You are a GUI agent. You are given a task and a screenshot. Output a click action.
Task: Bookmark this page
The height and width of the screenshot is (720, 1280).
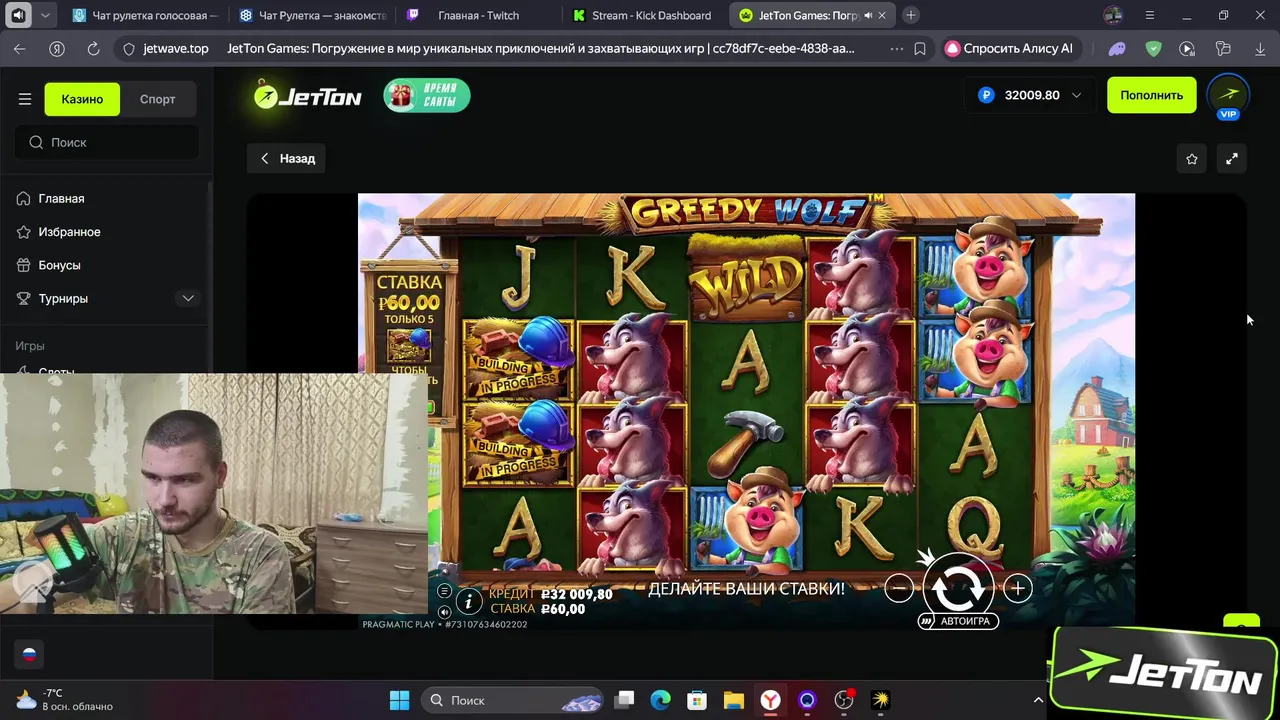coord(920,48)
